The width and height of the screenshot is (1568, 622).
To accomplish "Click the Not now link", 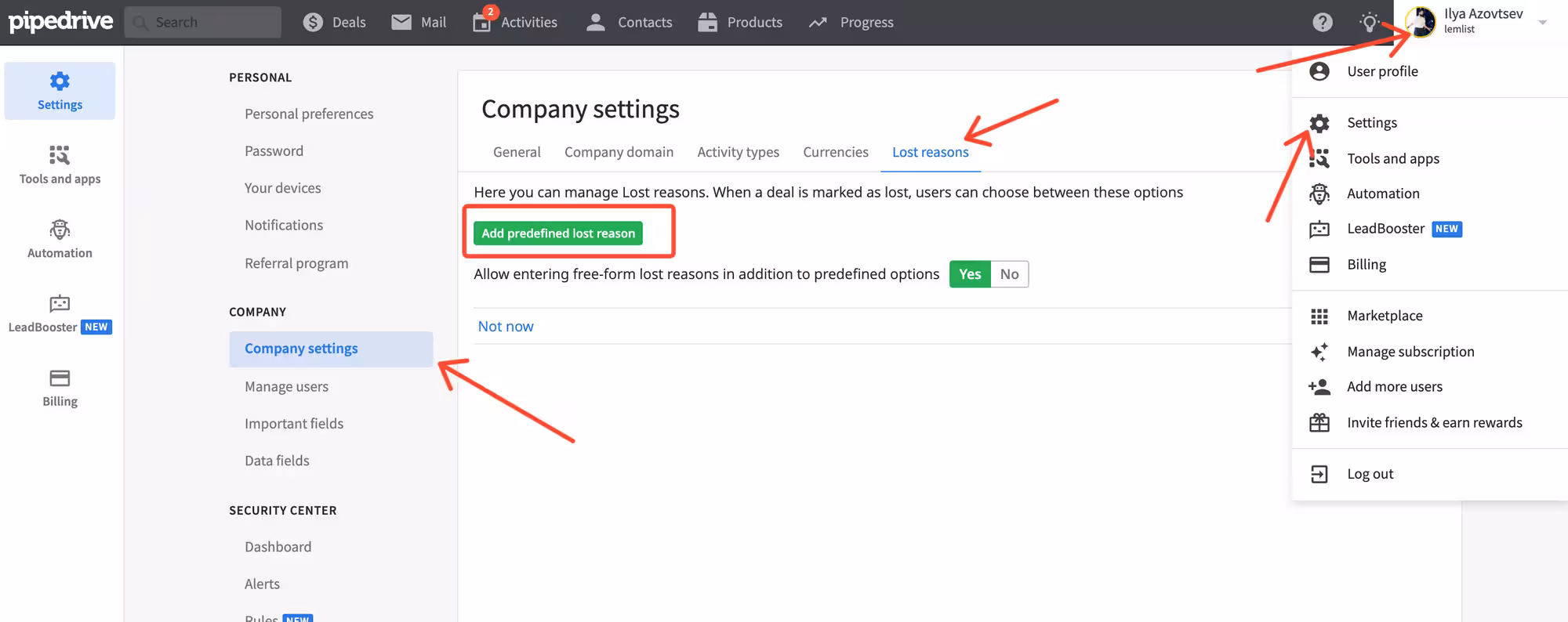I will coord(506,327).
